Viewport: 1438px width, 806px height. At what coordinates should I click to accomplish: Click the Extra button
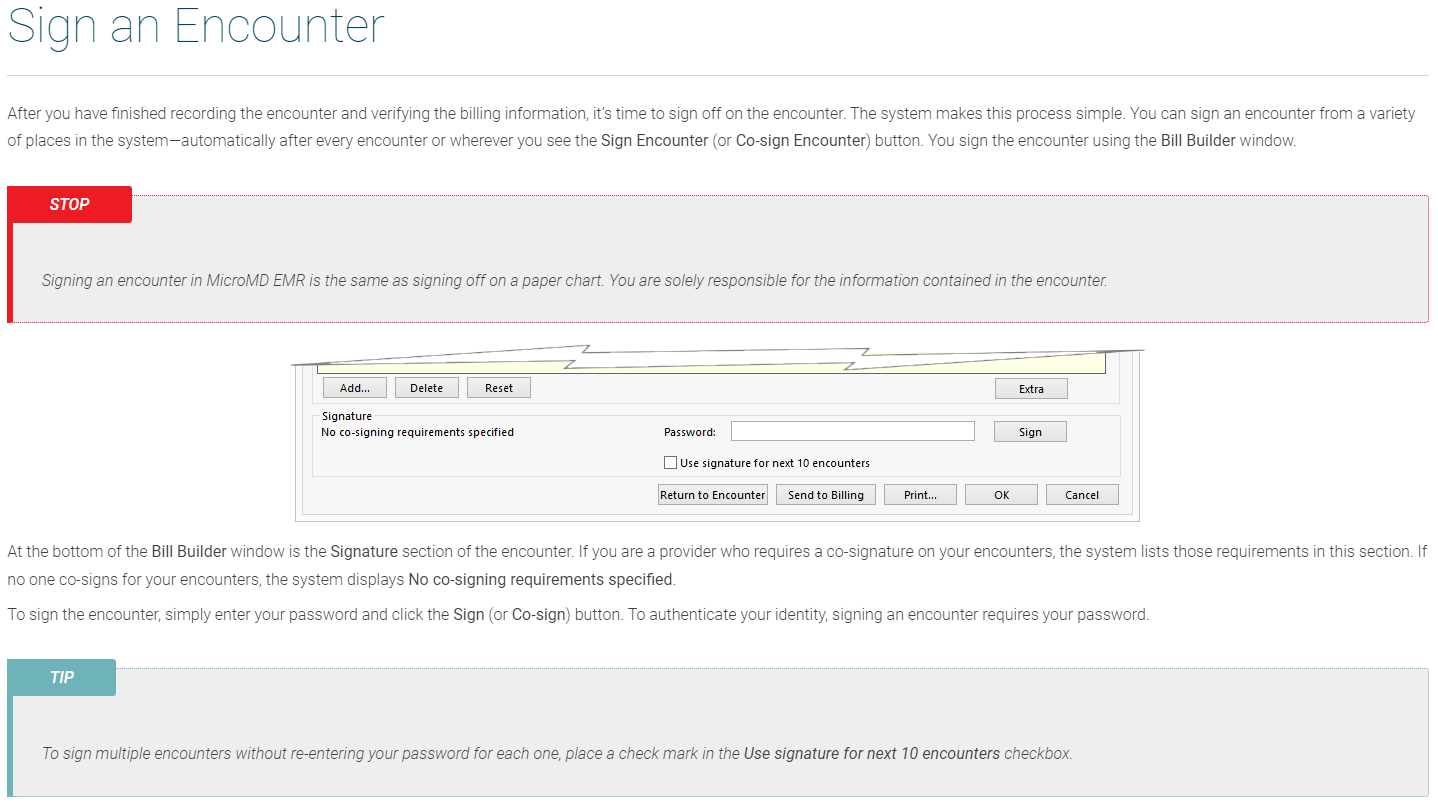pyautogui.click(x=1031, y=389)
